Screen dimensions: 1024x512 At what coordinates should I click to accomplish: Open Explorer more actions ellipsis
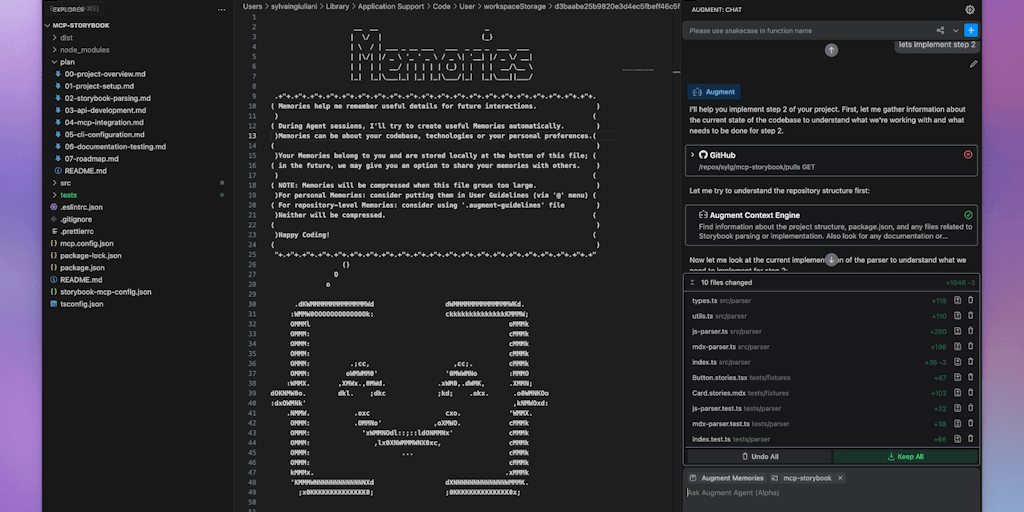221,10
